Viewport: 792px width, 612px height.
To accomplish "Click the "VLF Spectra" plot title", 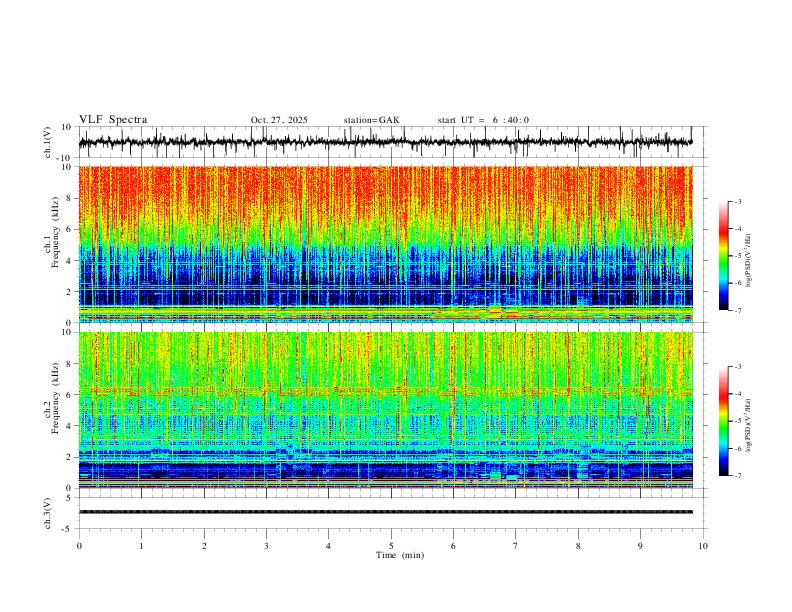I will 113,120.
